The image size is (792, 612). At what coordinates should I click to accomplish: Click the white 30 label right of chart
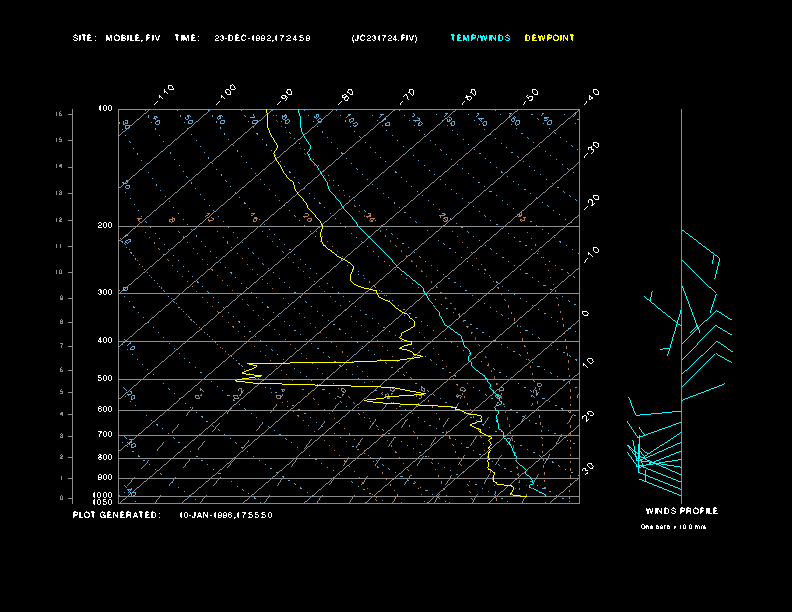click(588, 468)
